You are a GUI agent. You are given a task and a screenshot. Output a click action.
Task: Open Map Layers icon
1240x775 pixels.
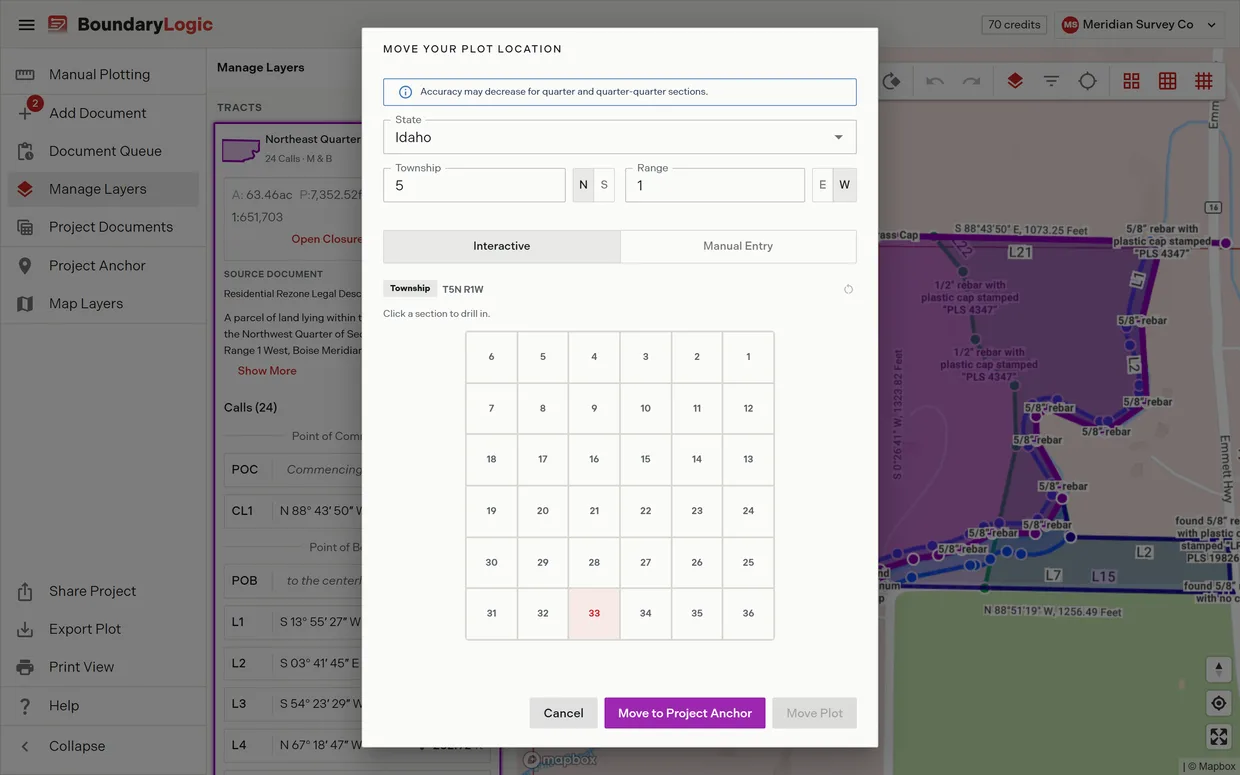25,303
